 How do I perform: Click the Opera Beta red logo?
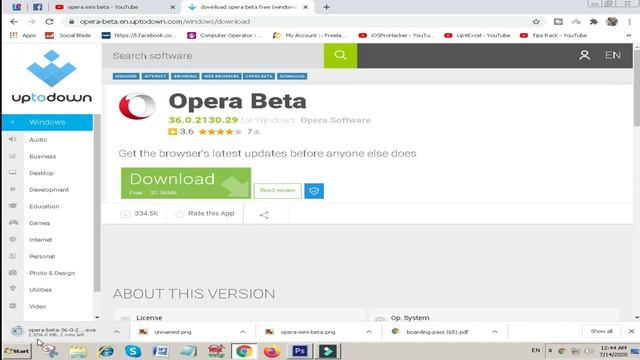137,106
